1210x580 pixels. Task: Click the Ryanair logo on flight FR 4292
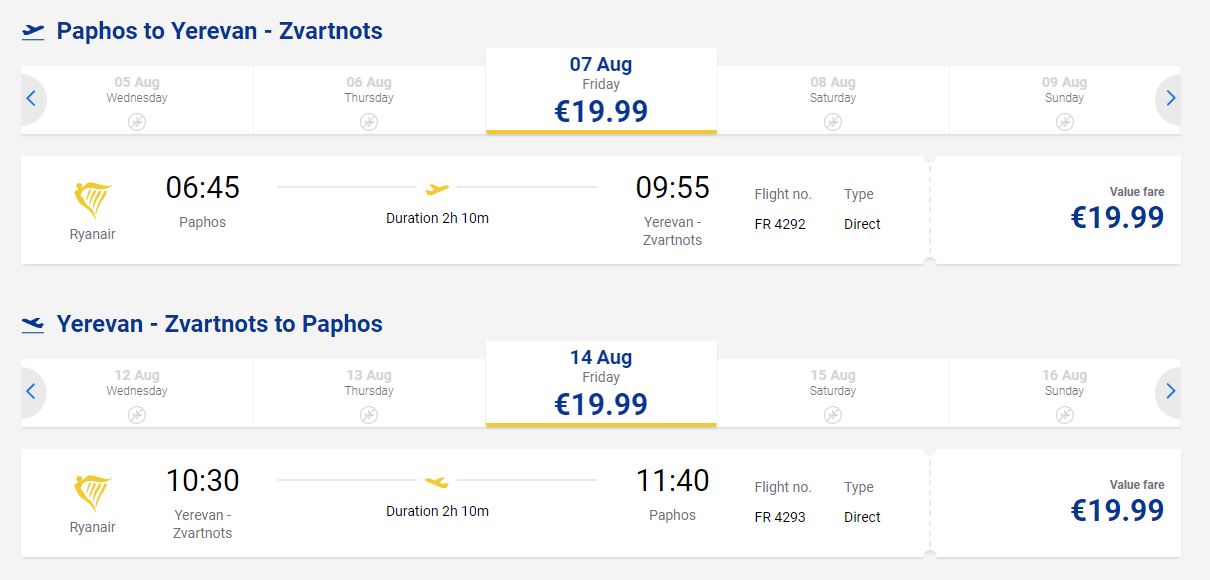[93, 201]
